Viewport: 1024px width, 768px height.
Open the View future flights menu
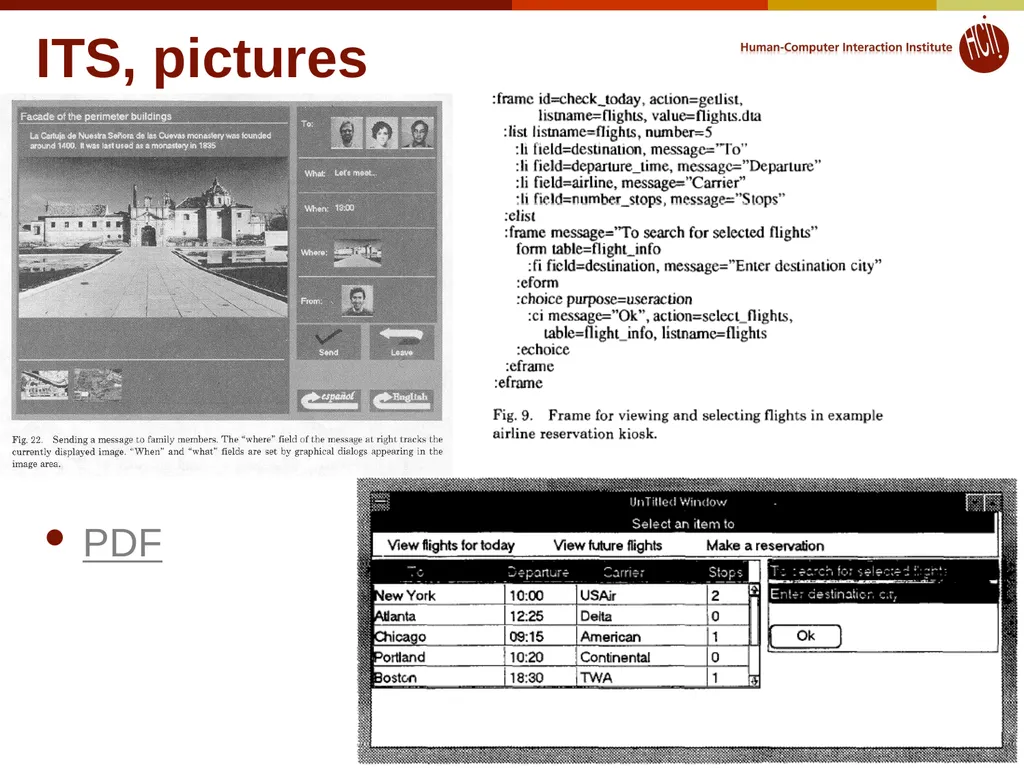click(x=607, y=545)
